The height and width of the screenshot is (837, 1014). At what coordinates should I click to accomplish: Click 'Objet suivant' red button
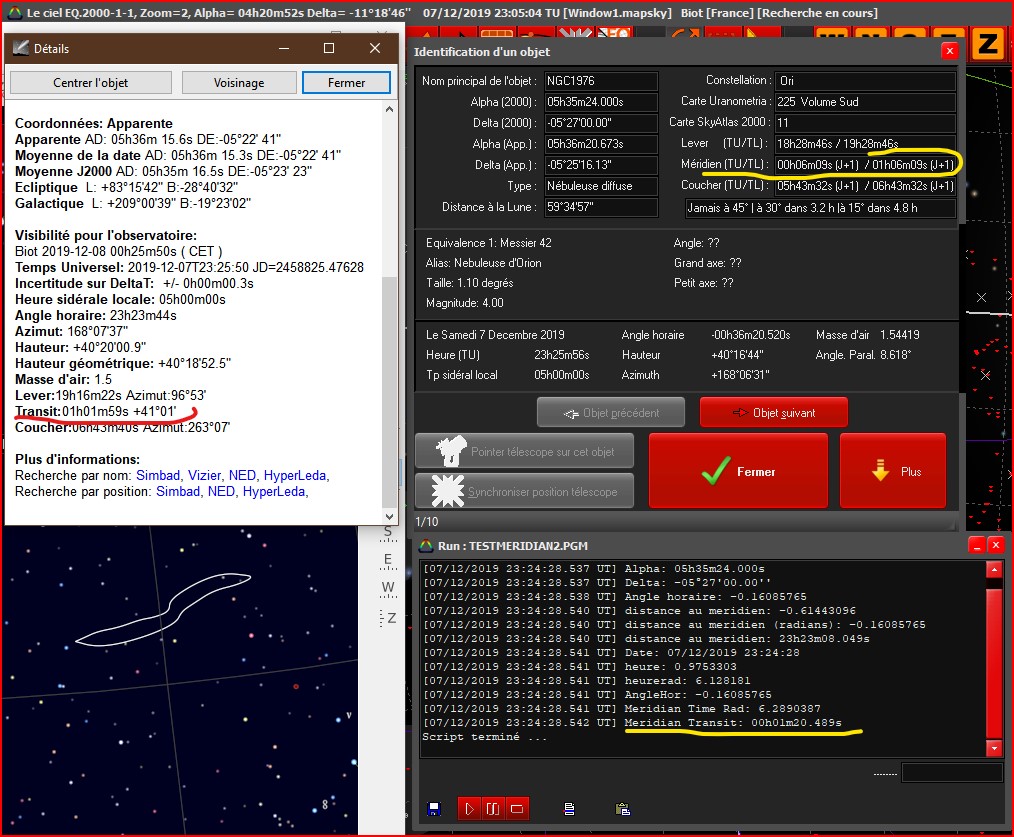click(x=774, y=412)
